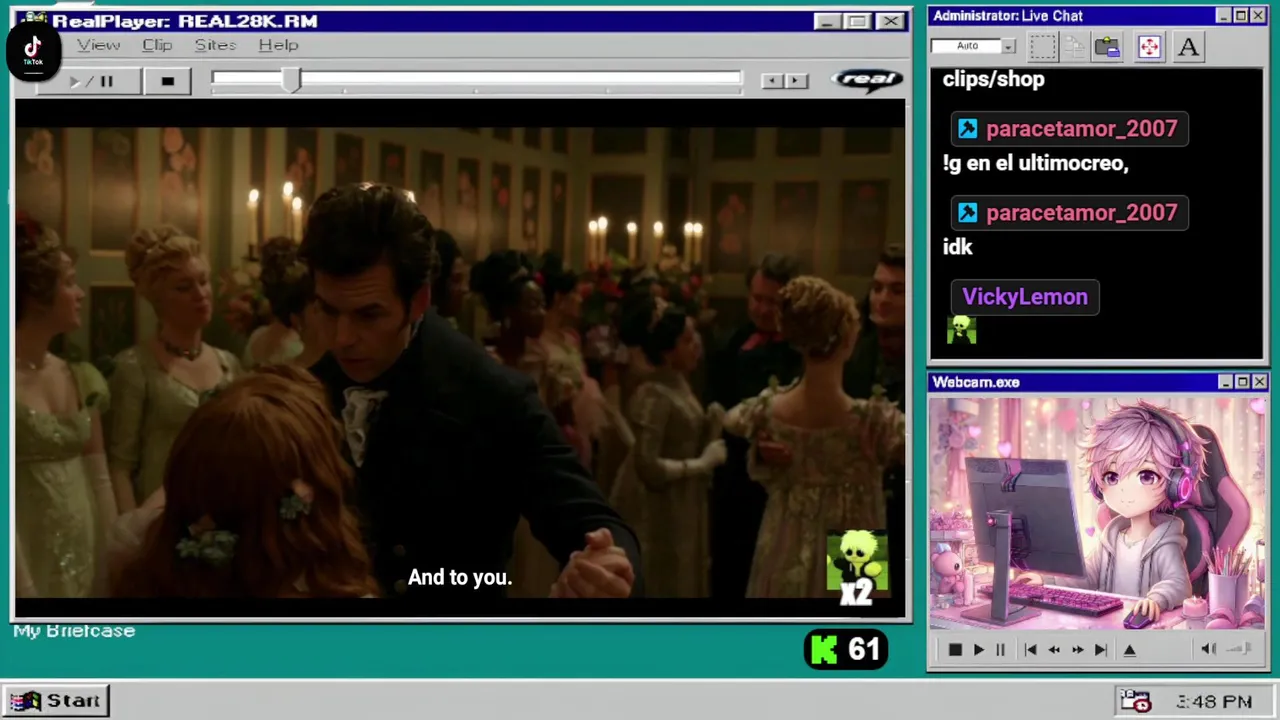The image size is (1280, 720).
Task: Toggle full screen icon in Live Chat toolbar
Action: [x=1149, y=46]
